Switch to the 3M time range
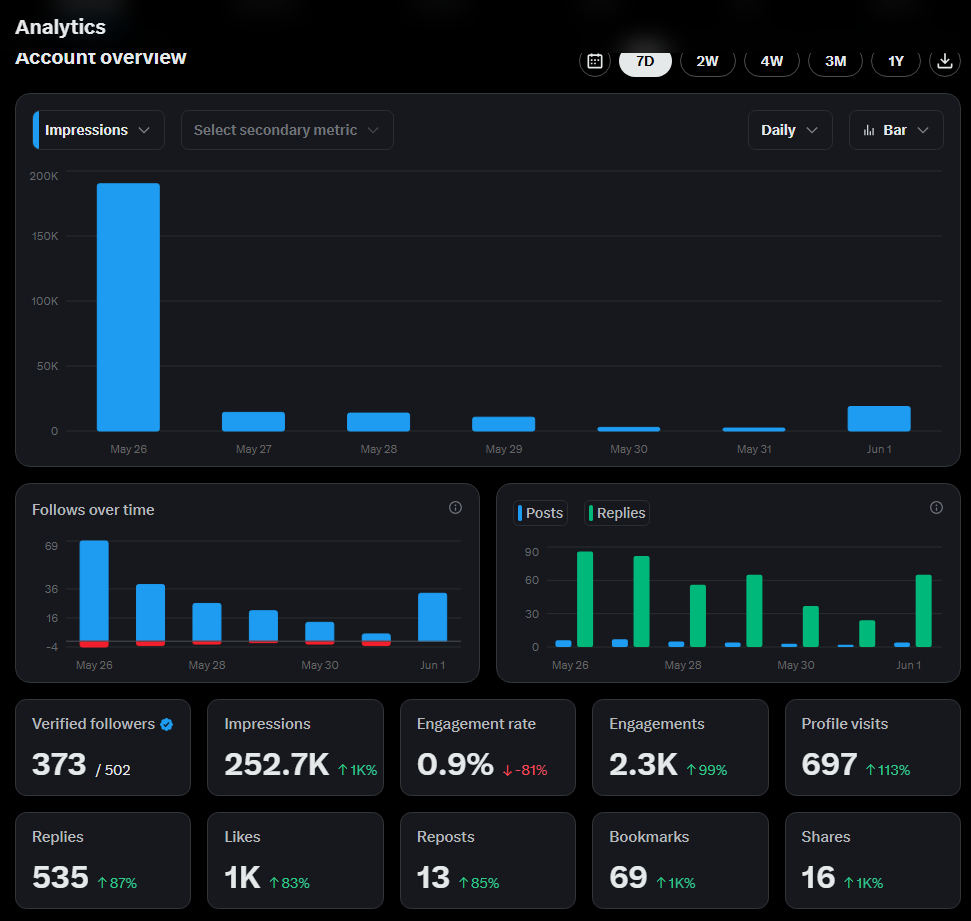 (x=835, y=61)
